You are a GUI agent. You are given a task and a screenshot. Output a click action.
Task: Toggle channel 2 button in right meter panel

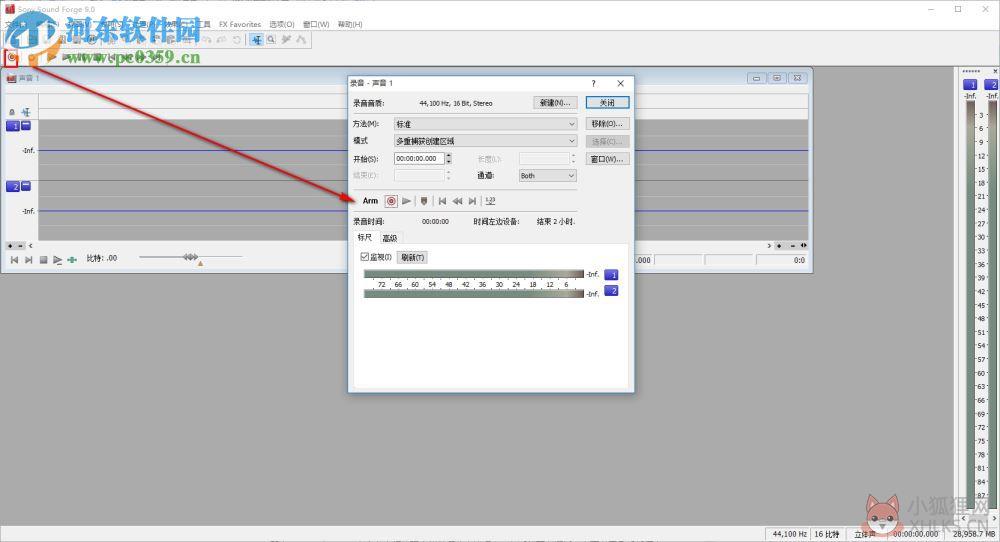coord(992,85)
